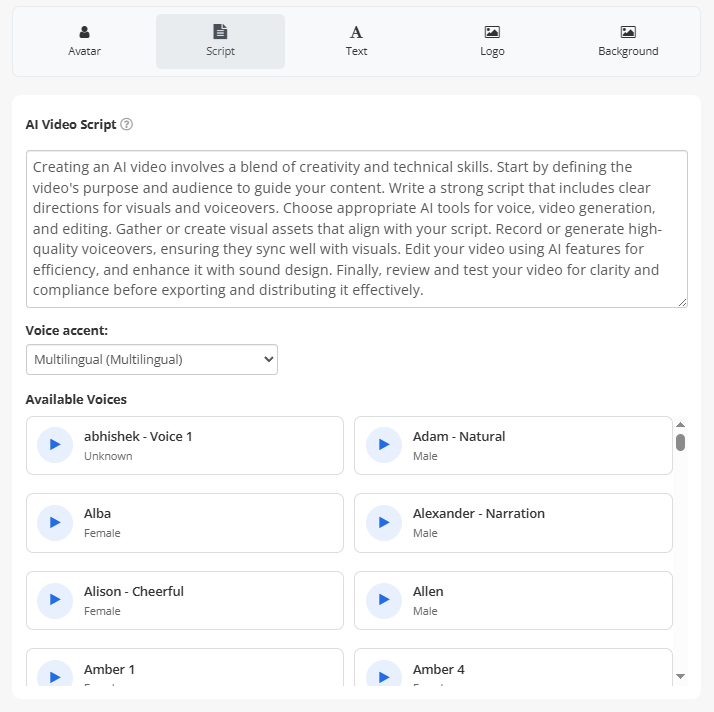Preview the Alison - Cheerful voice
Viewport: 714px width, 712px height.
click(55, 600)
